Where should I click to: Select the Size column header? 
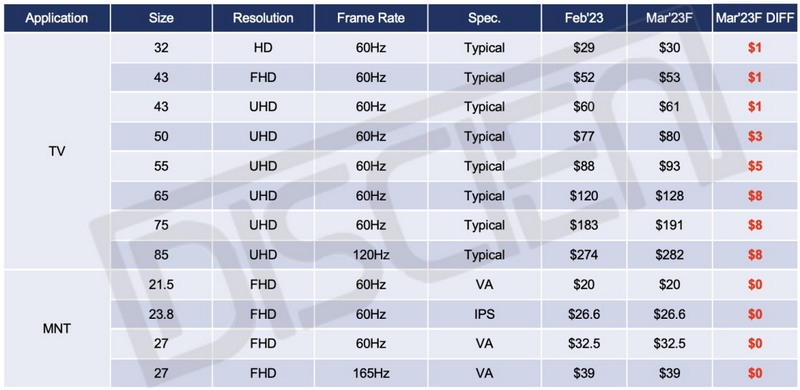point(161,18)
